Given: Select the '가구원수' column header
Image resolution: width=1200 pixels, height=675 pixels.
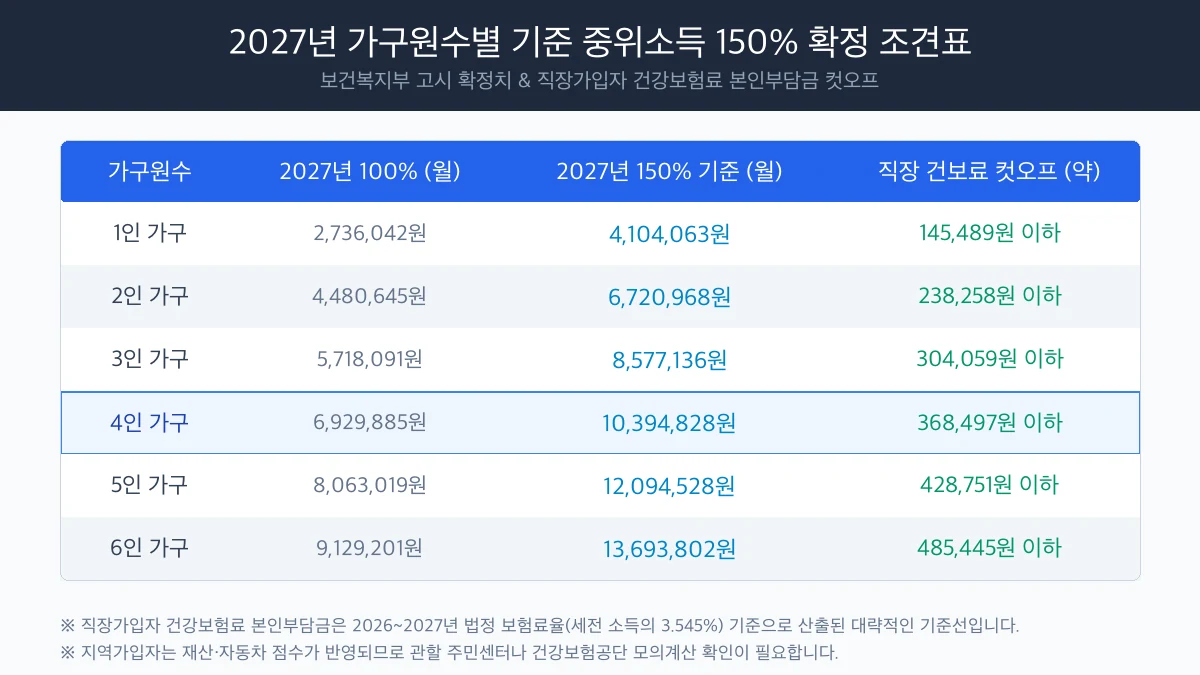Looking at the screenshot, I should [x=150, y=171].
